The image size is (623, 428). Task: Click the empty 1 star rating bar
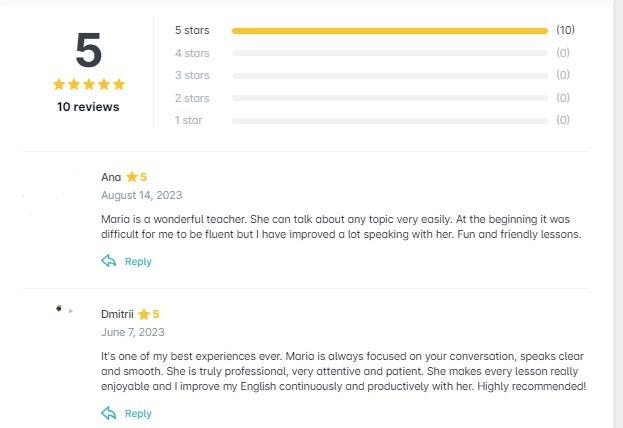(389, 120)
